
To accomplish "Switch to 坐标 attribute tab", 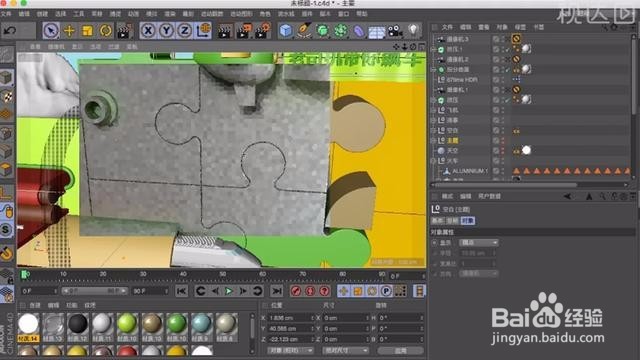I will 452,221.
